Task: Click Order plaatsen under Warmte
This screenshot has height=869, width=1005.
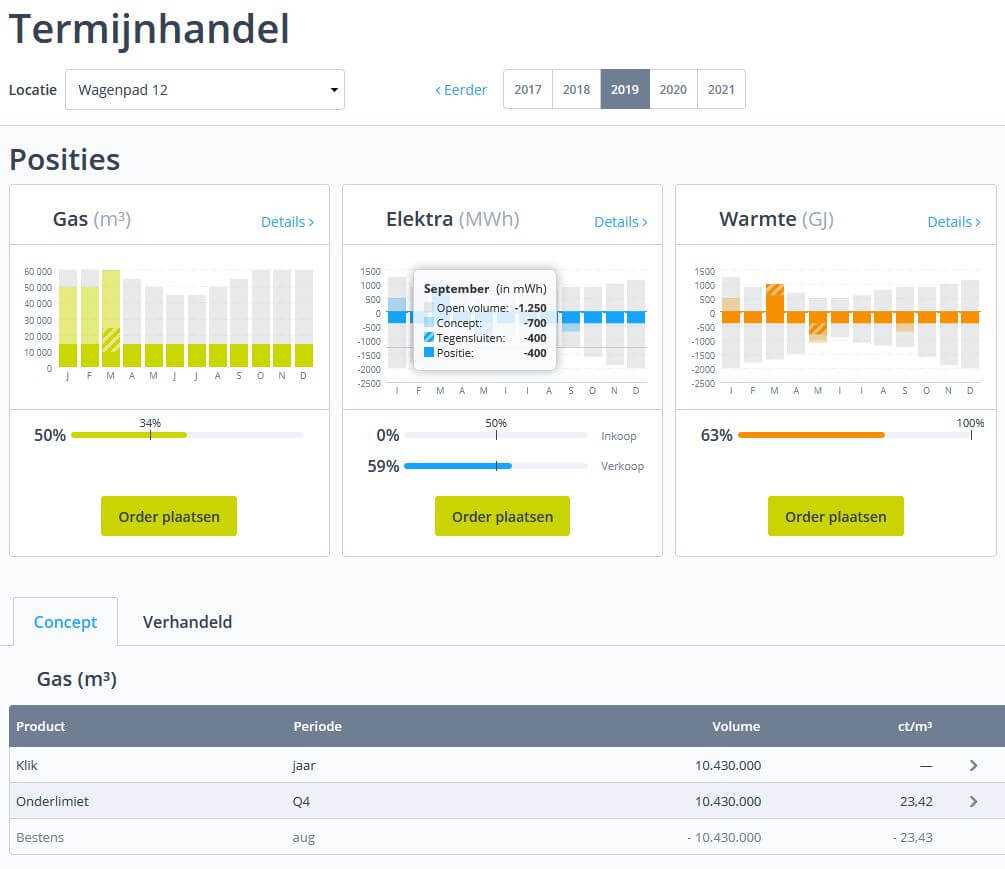Action: pyautogui.click(x=835, y=517)
